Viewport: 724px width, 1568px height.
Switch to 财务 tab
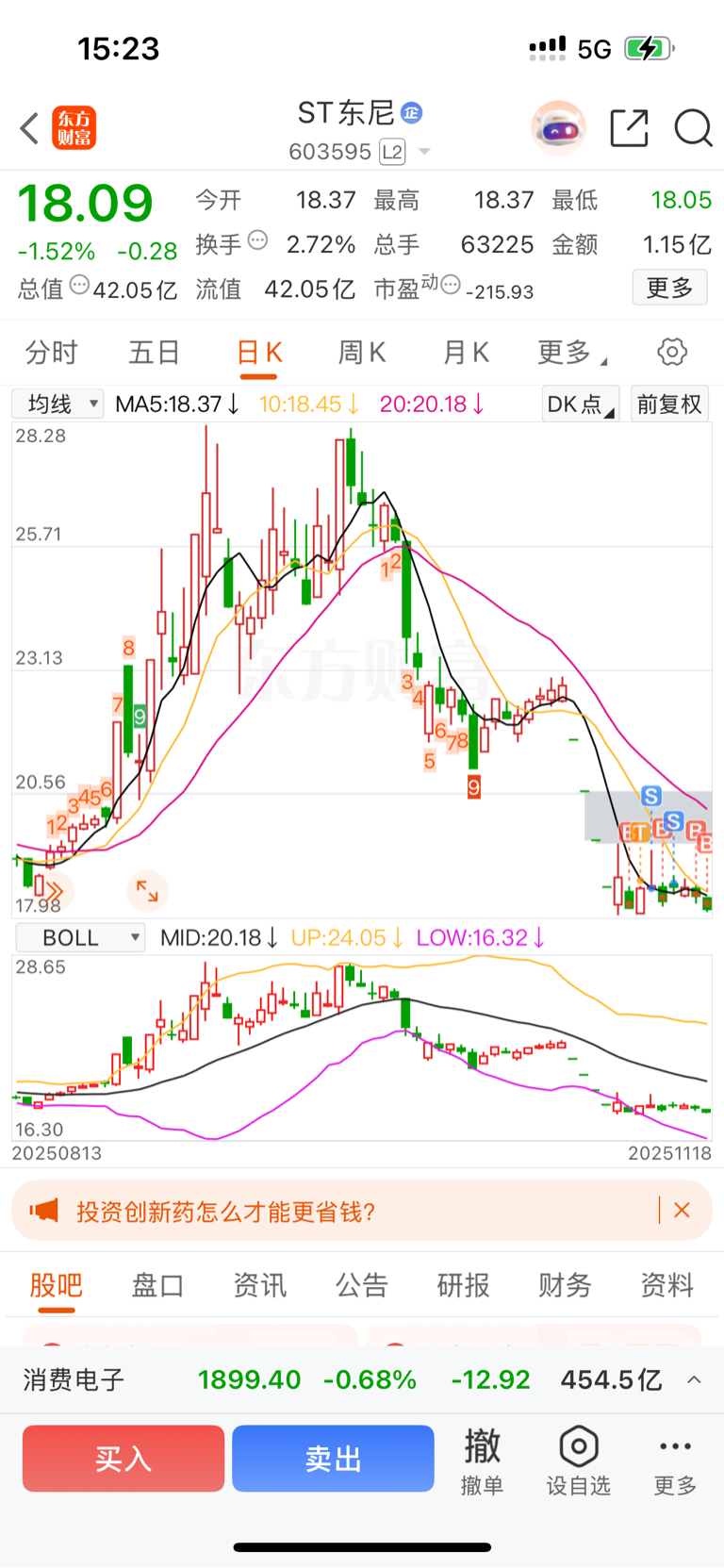click(x=565, y=1285)
